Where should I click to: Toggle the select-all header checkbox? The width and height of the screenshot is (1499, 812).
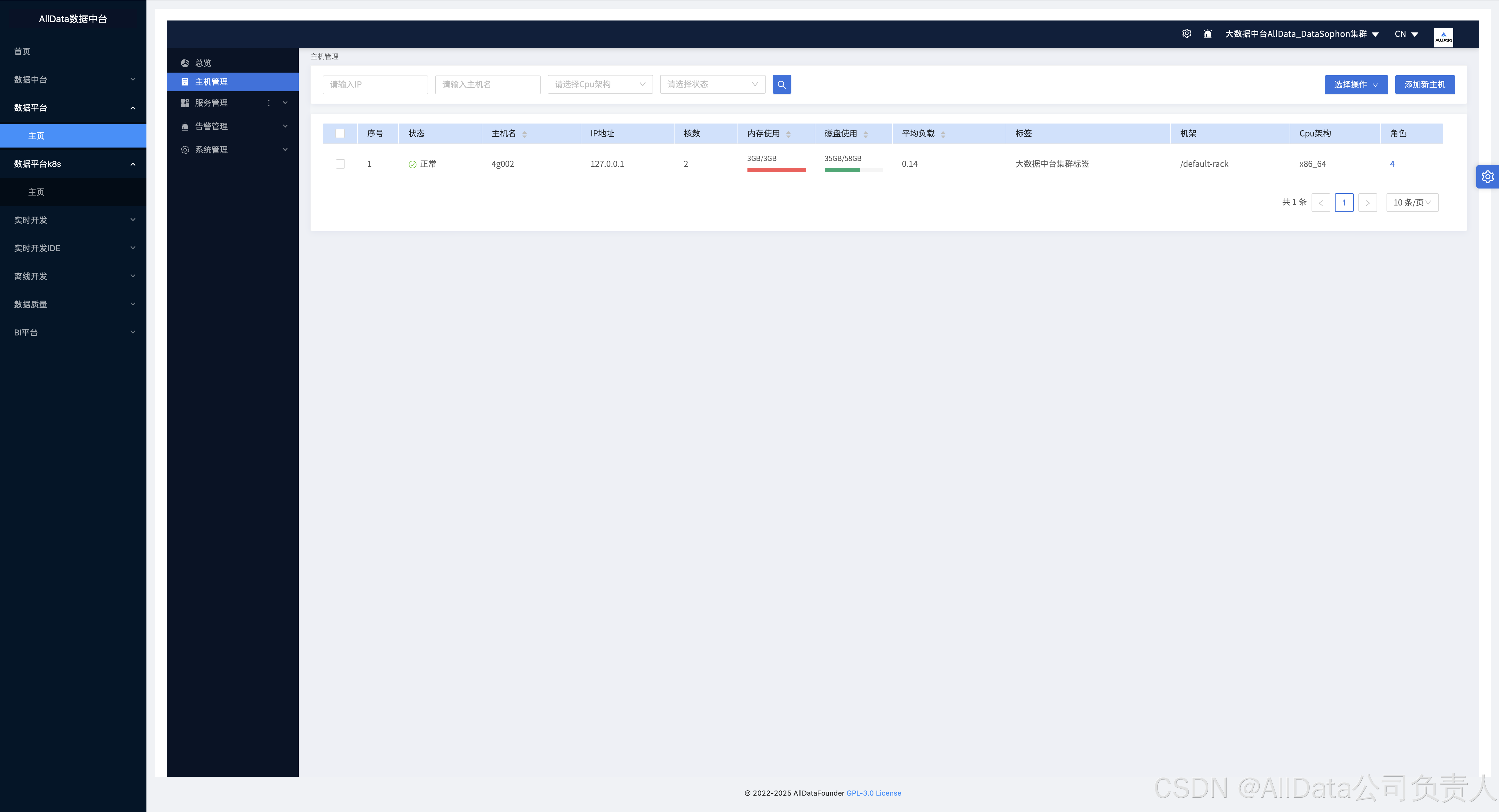click(340, 134)
